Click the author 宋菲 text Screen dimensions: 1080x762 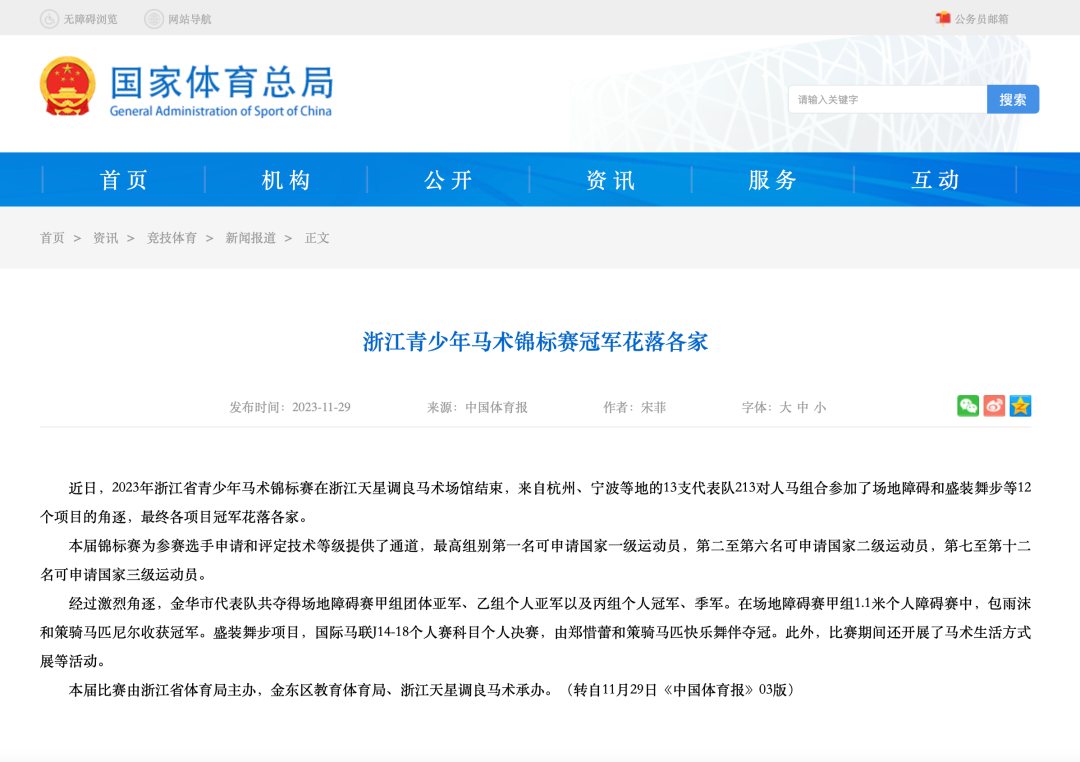pyautogui.click(x=654, y=407)
